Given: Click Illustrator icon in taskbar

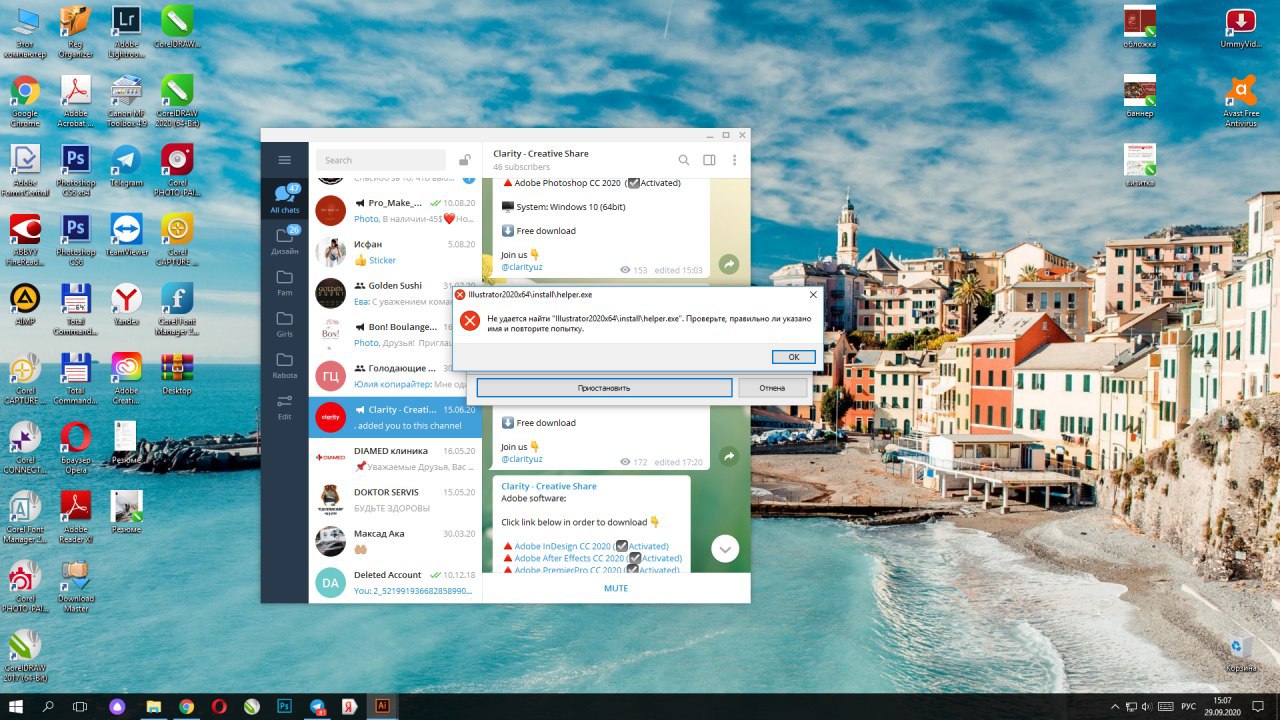Looking at the screenshot, I should 381,706.
